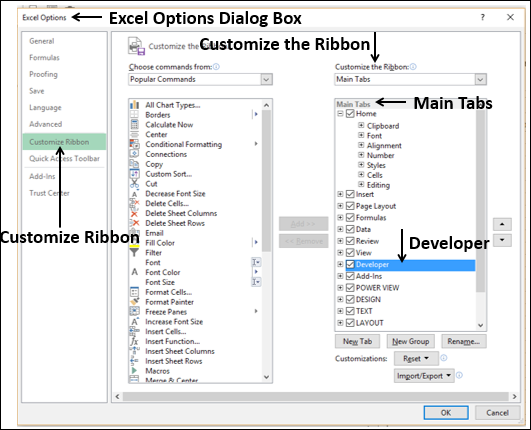Click the Font Color letter icon
The image size is (531, 430).
[134, 272]
